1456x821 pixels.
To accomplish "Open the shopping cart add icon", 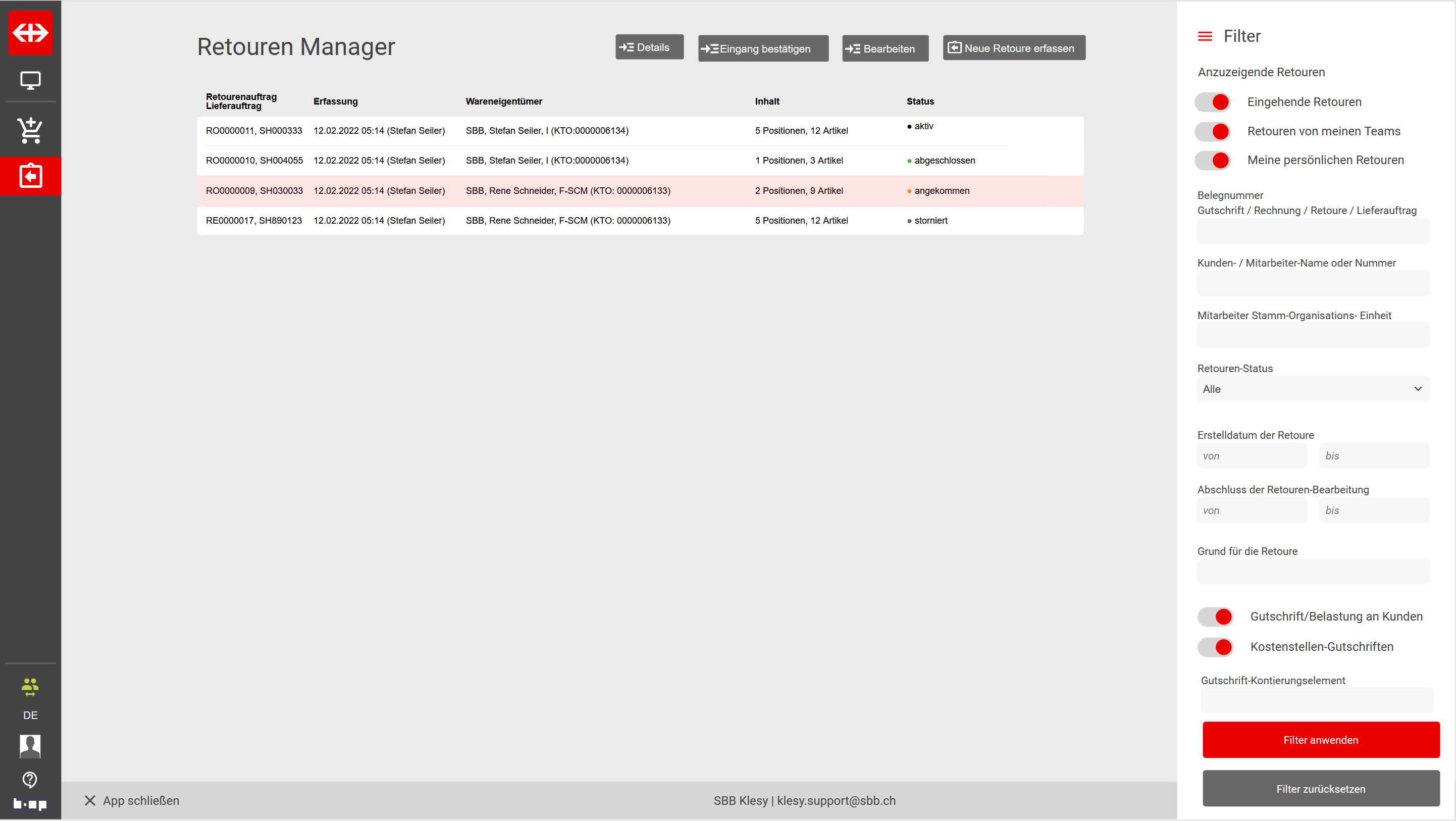I will (30, 130).
